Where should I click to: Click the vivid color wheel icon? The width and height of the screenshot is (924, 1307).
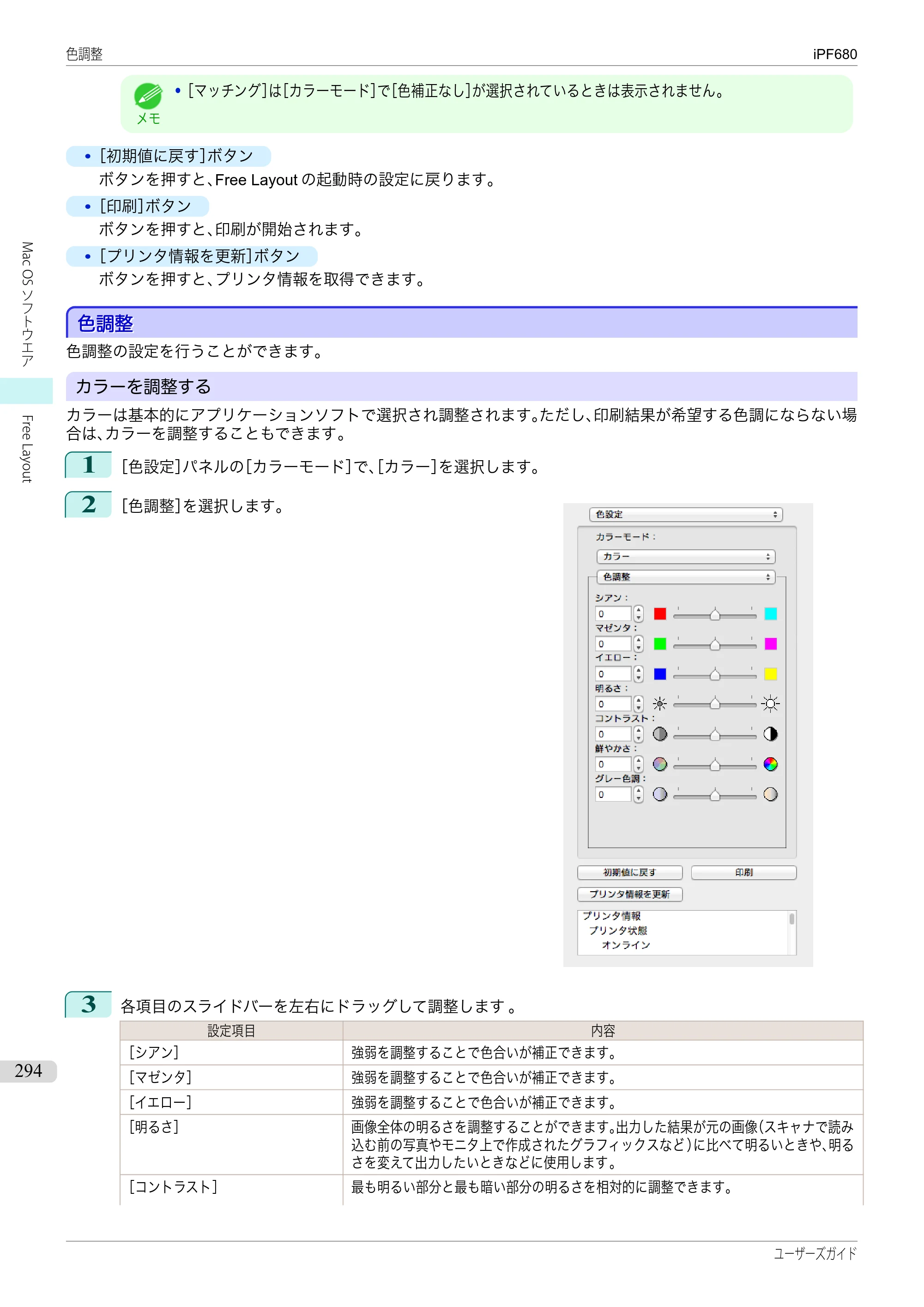[x=770, y=765]
